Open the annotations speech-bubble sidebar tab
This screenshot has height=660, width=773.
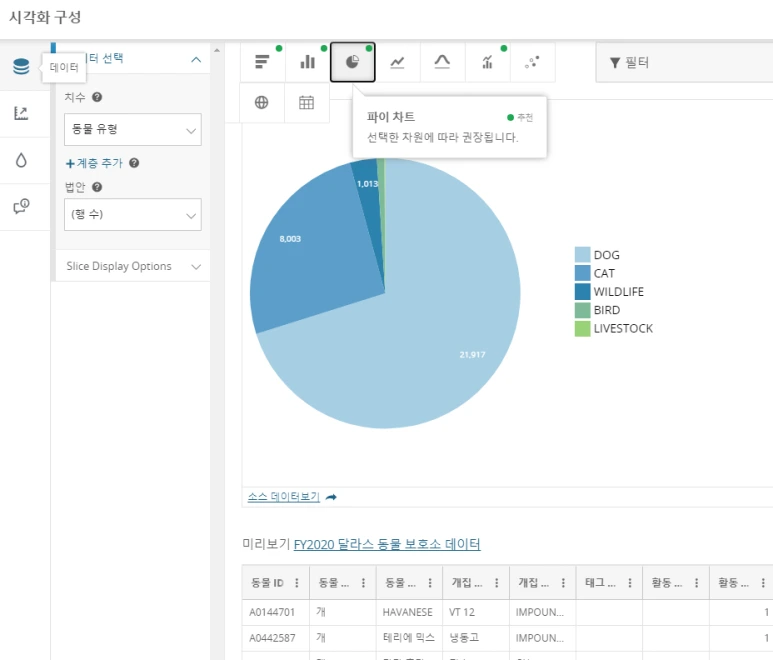pyautogui.click(x=21, y=206)
